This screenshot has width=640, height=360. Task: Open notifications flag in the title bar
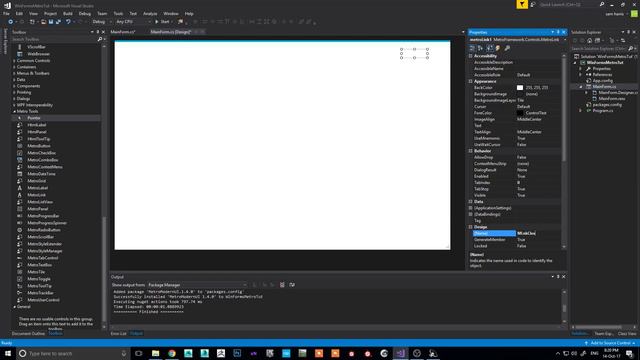522,4
